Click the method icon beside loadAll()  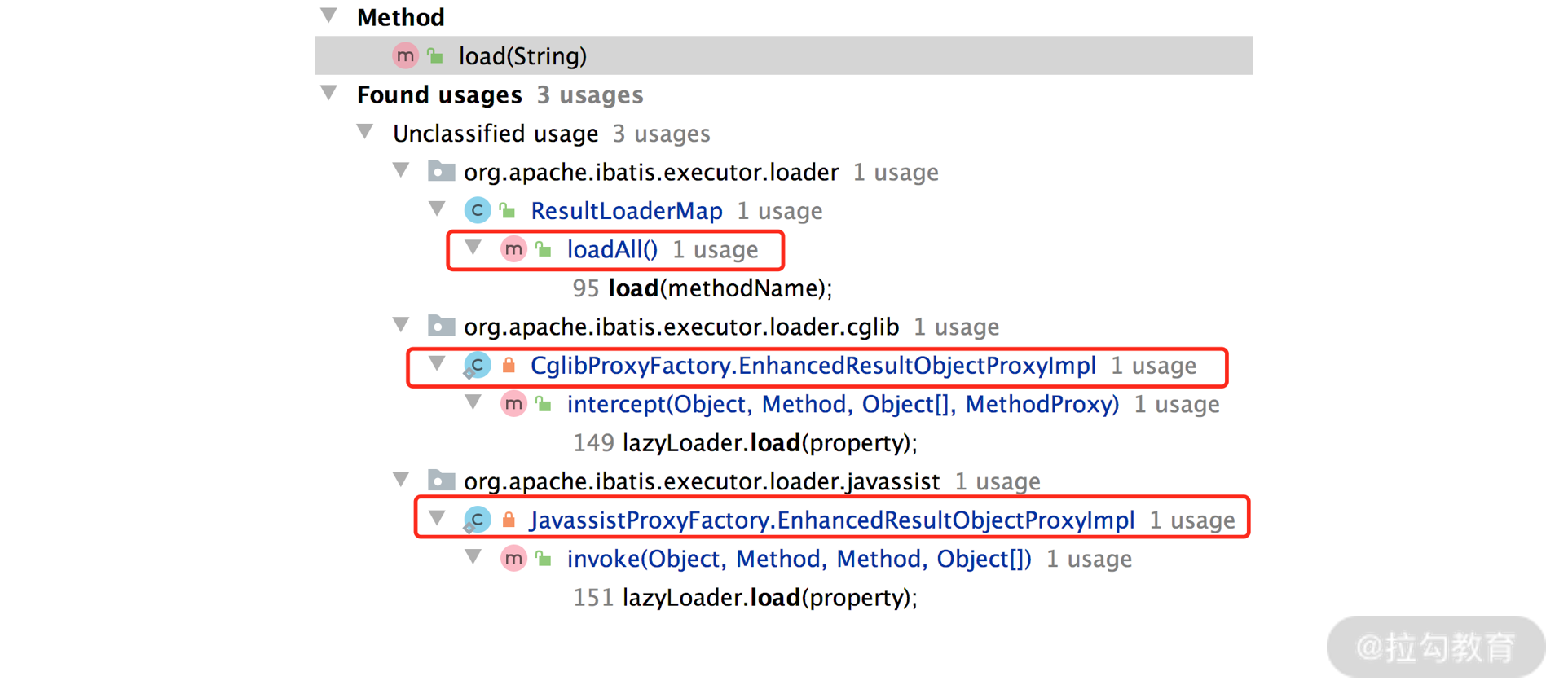513,249
